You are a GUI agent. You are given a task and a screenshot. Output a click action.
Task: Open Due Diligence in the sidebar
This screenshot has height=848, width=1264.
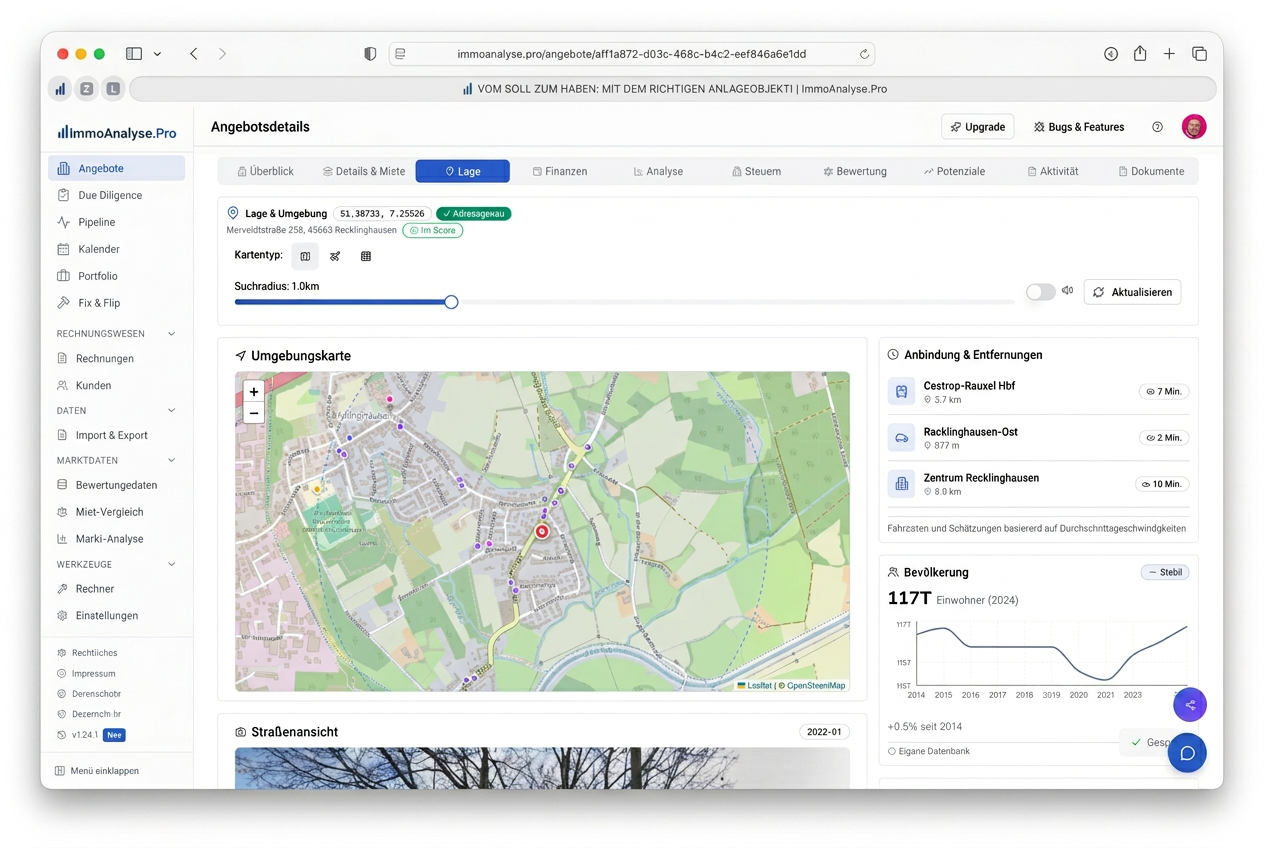[x=110, y=195]
